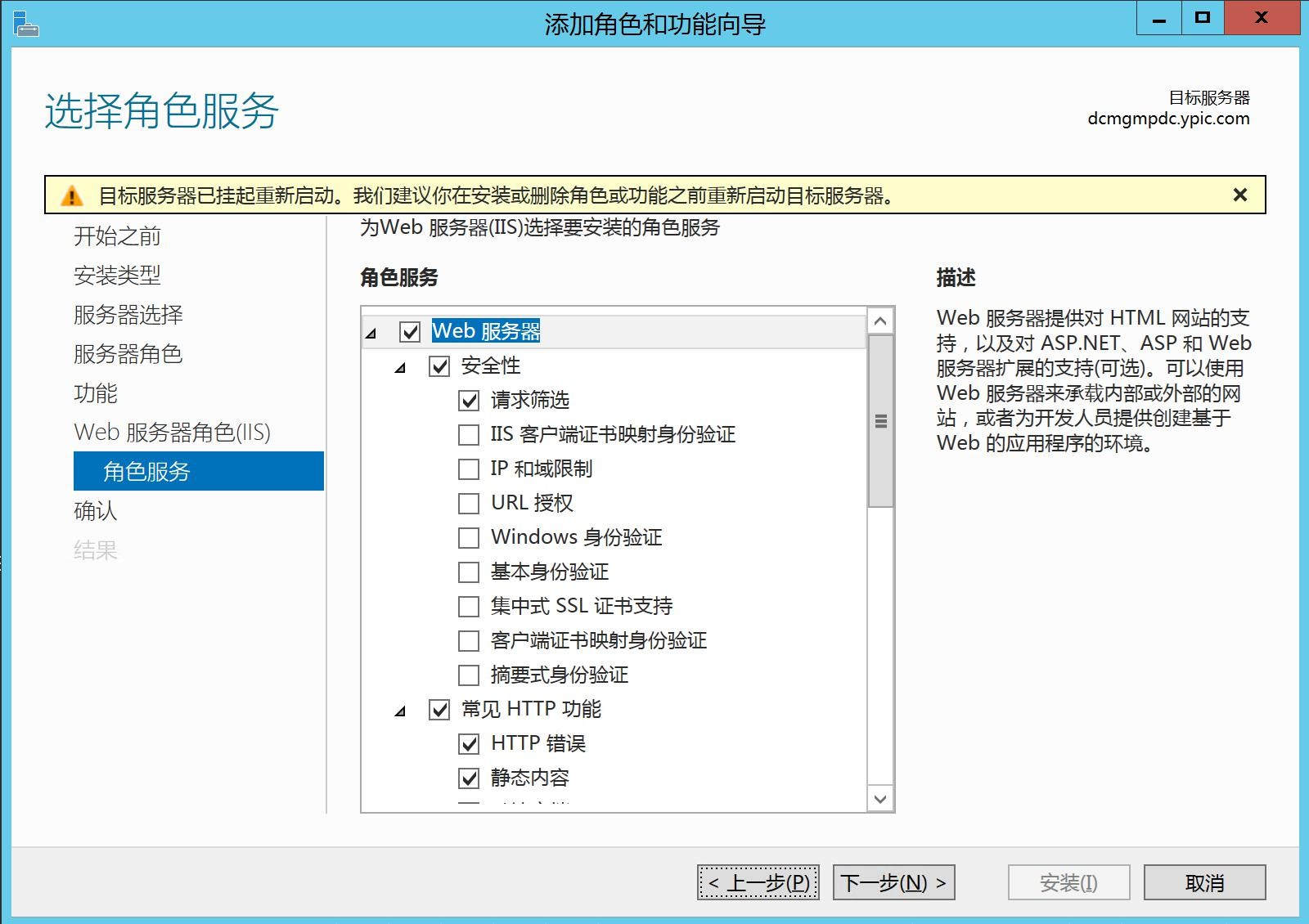Click scroll up arrow in role services list
The height and width of the screenshot is (924, 1309).
point(880,321)
